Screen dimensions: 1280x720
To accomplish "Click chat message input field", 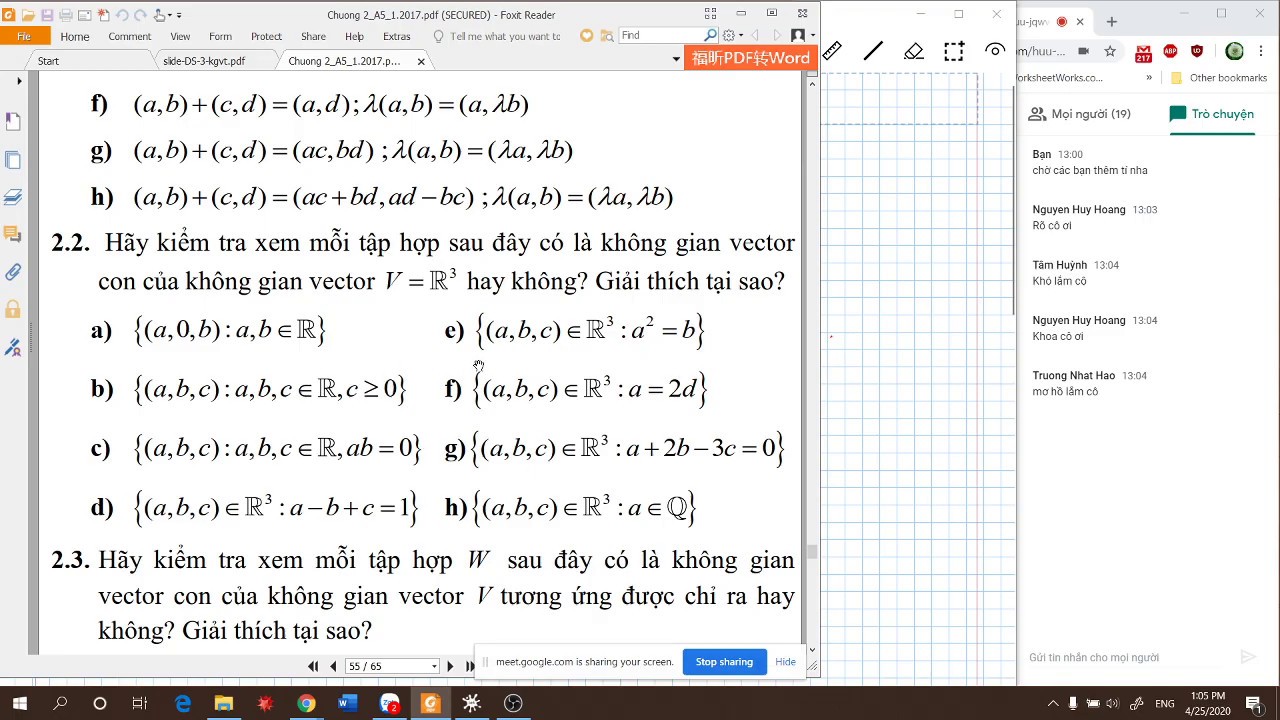I will tap(1130, 657).
